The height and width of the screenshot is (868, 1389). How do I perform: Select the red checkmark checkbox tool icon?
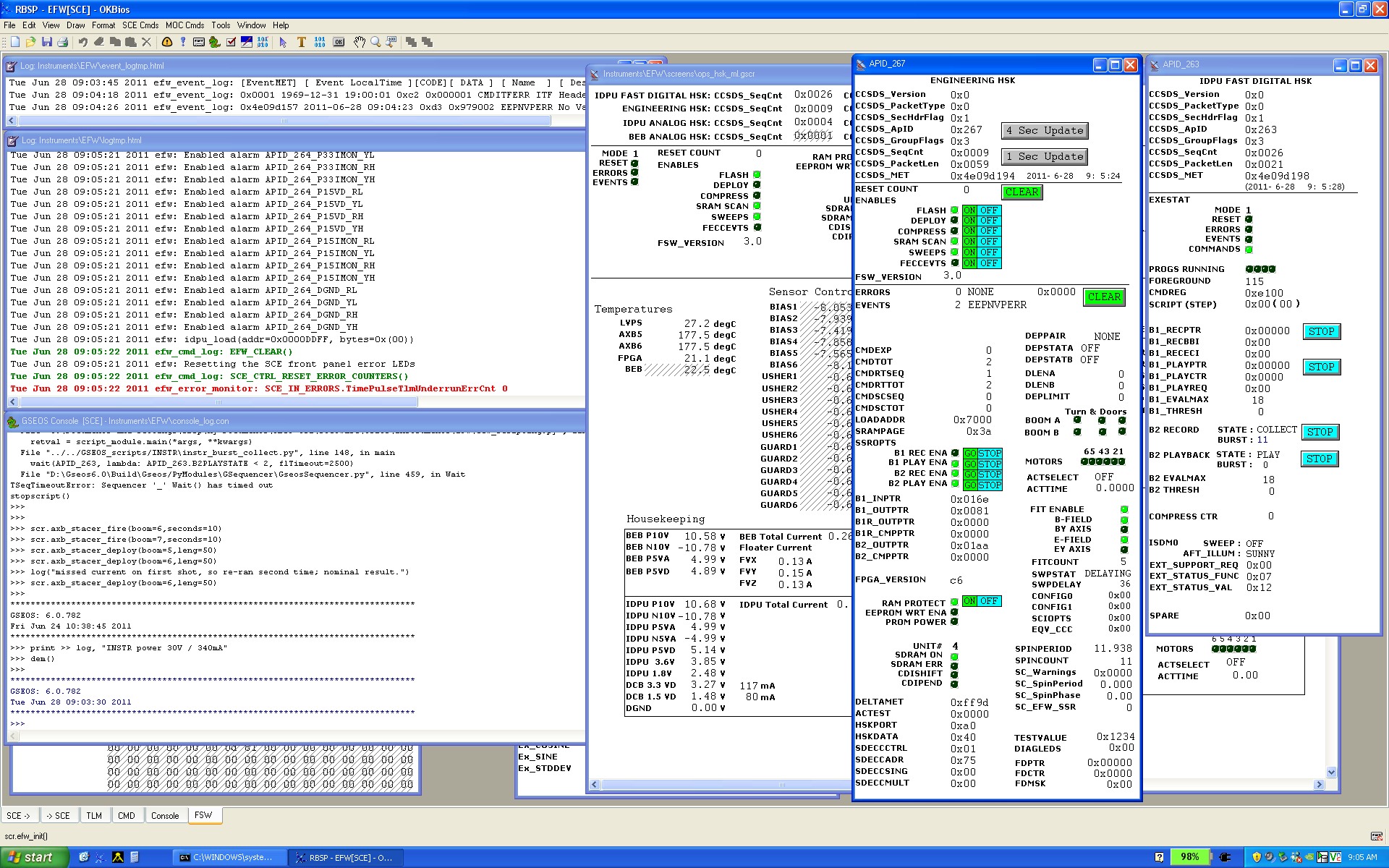coord(231,42)
